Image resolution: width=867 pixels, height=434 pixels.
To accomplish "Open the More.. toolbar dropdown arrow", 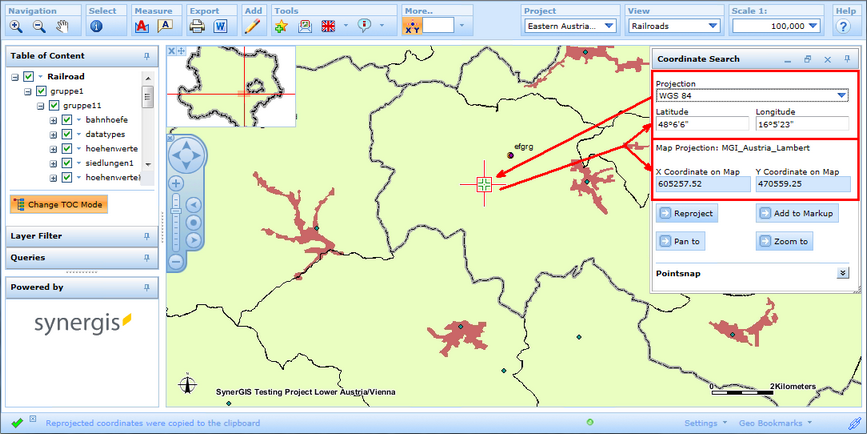I will pos(462,25).
